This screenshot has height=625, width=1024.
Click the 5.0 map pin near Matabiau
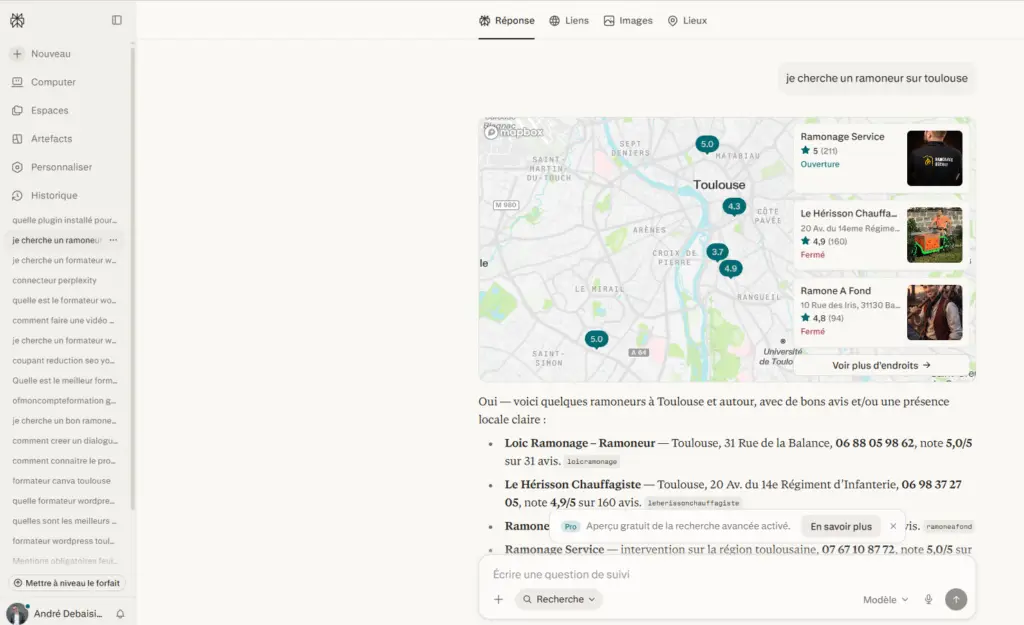coord(707,144)
